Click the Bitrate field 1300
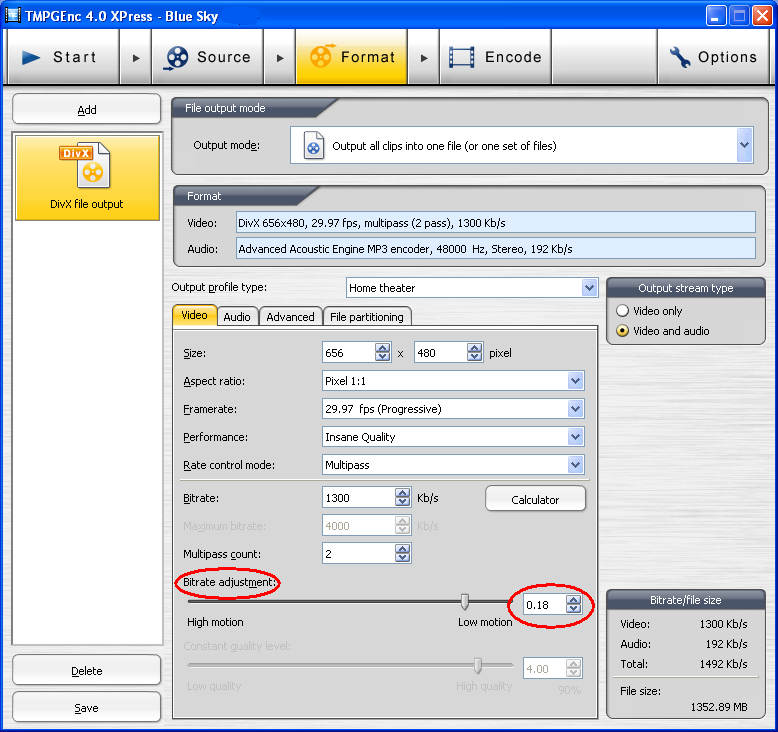The image size is (778, 732). (359, 498)
